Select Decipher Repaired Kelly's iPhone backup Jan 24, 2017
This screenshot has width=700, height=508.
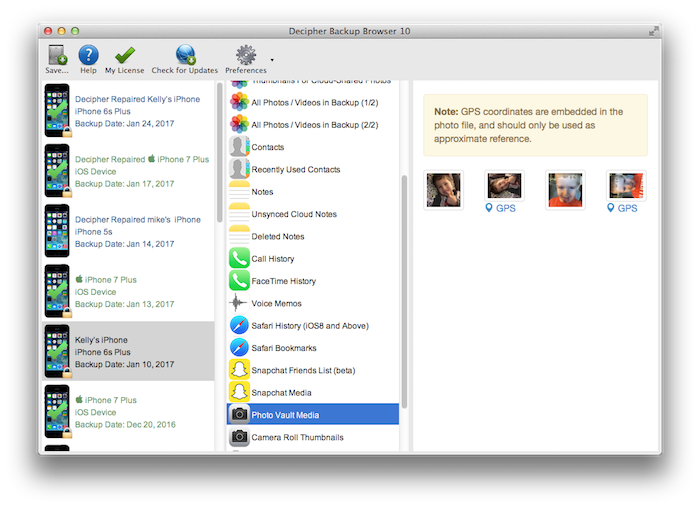pos(129,111)
